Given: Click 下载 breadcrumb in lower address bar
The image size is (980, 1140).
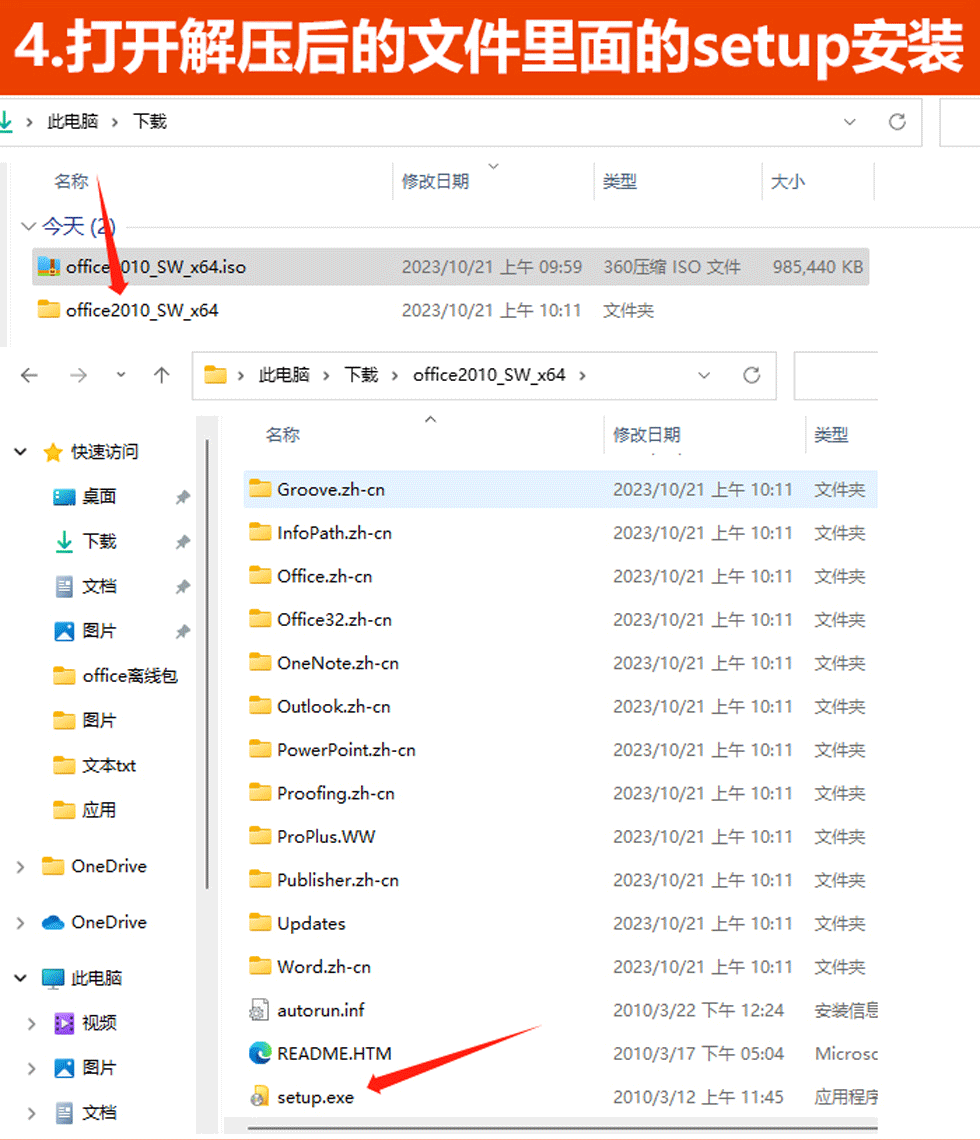Looking at the screenshot, I should point(361,375).
